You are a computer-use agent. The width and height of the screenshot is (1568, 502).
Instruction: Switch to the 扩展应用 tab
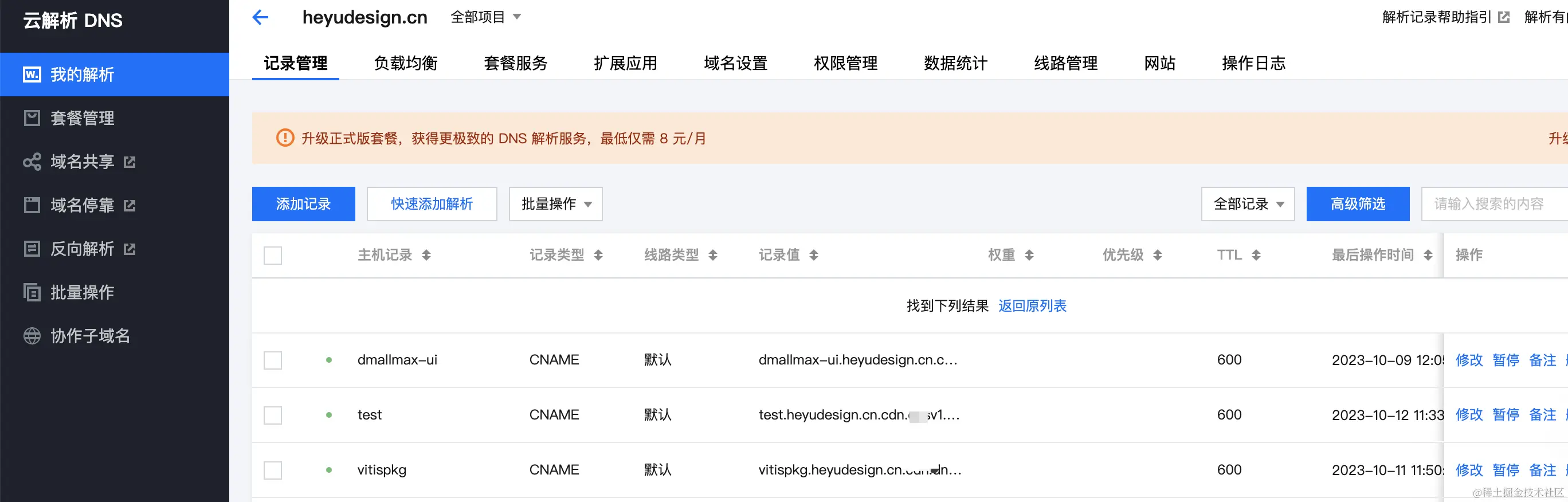click(x=626, y=63)
